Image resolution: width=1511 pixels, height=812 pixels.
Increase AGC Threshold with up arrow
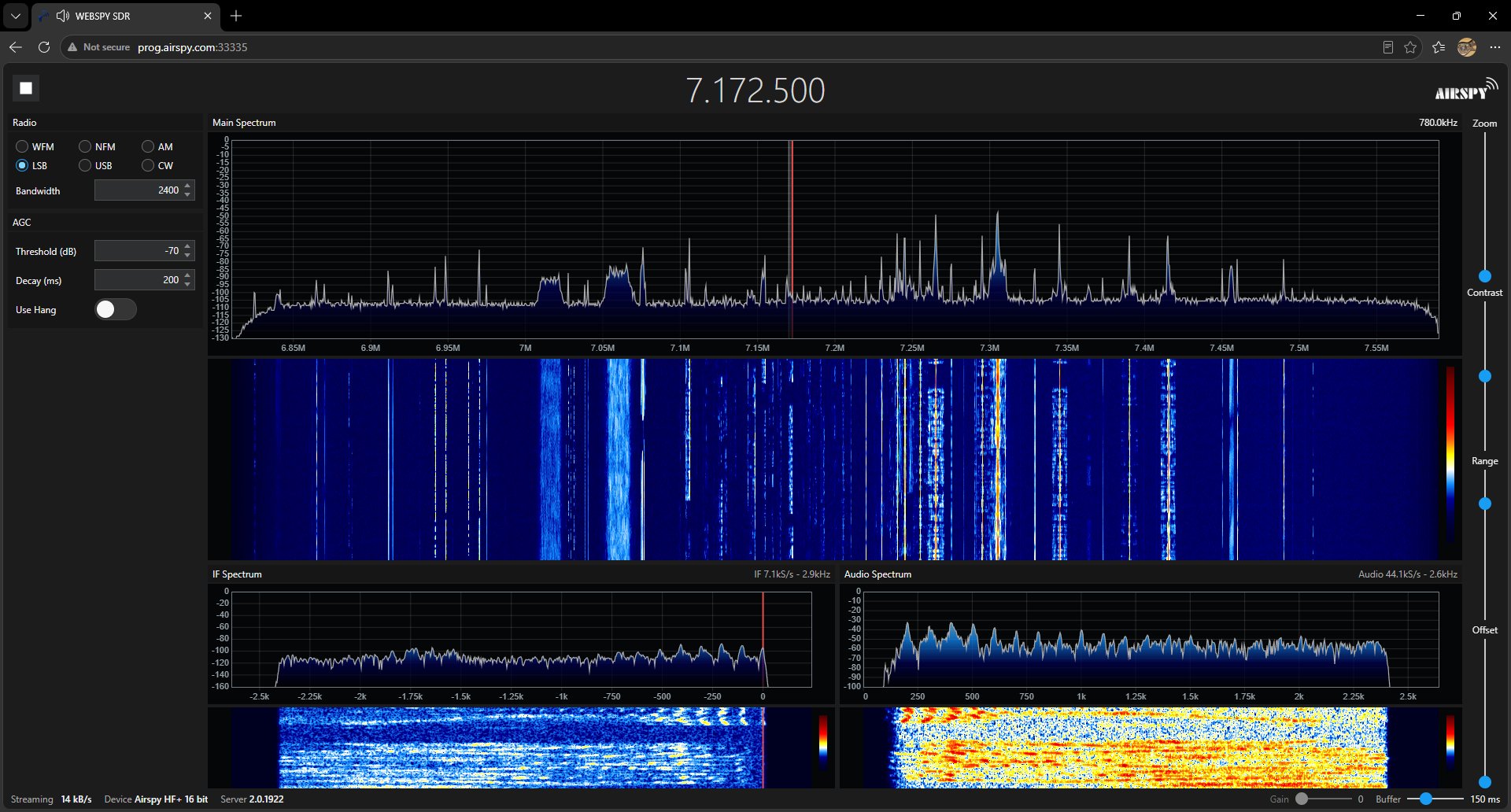click(x=187, y=246)
